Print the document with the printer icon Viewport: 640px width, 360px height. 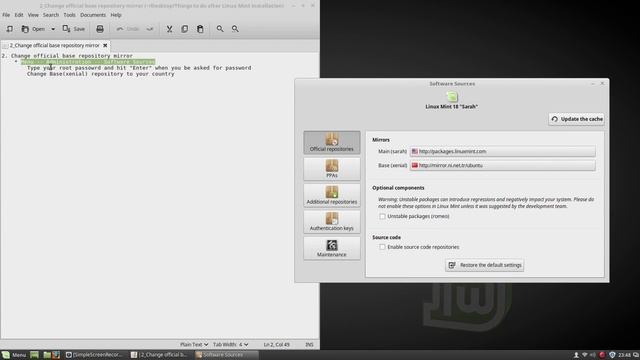click(x=100, y=29)
